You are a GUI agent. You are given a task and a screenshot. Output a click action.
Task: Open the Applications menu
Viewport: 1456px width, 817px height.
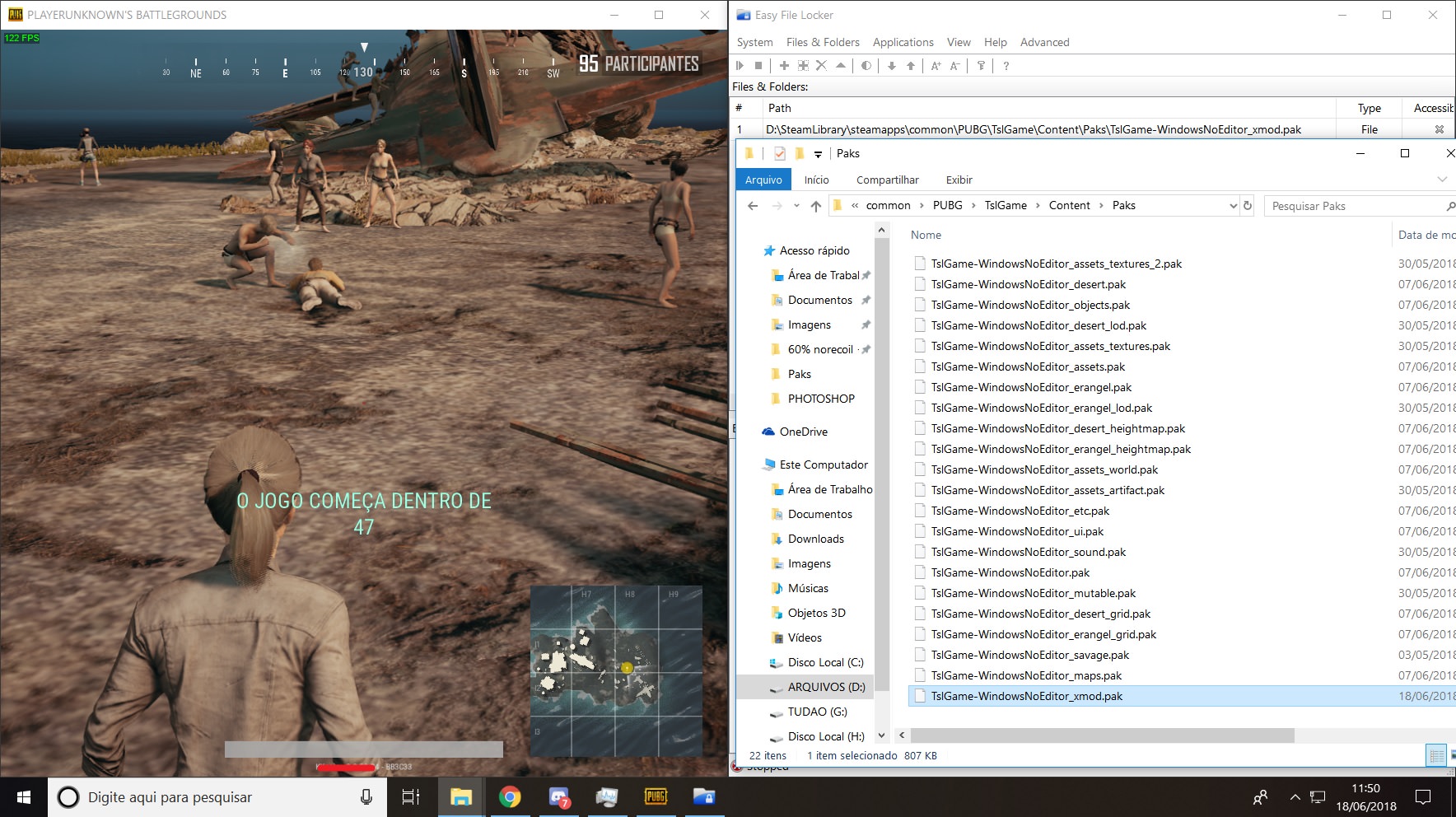pos(903,42)
